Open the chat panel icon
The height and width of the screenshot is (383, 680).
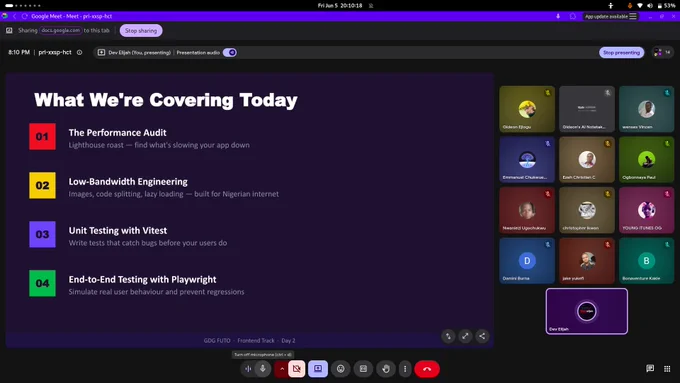click(x=650, y=369)
